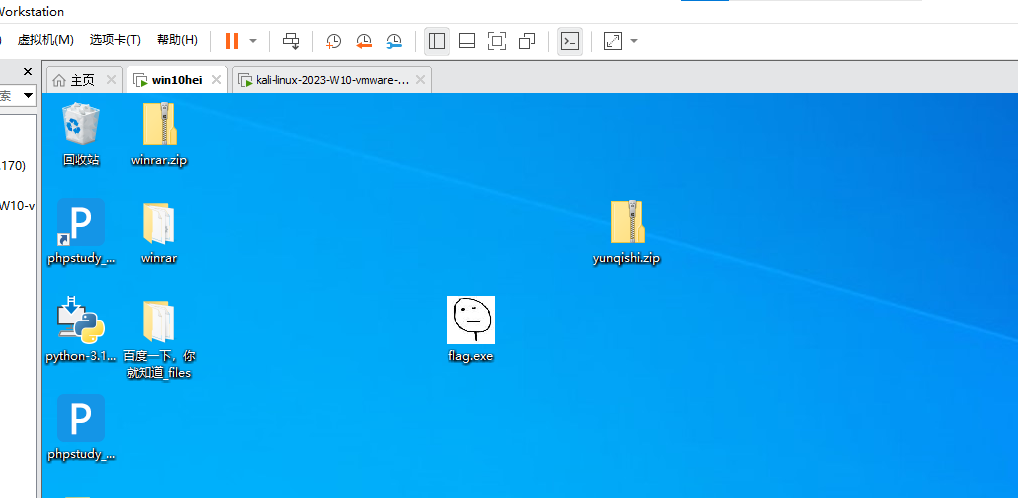Screen dimensions: 1018x498
Task: Open the 选项卡(T) menu
Action: pos(115,40)
